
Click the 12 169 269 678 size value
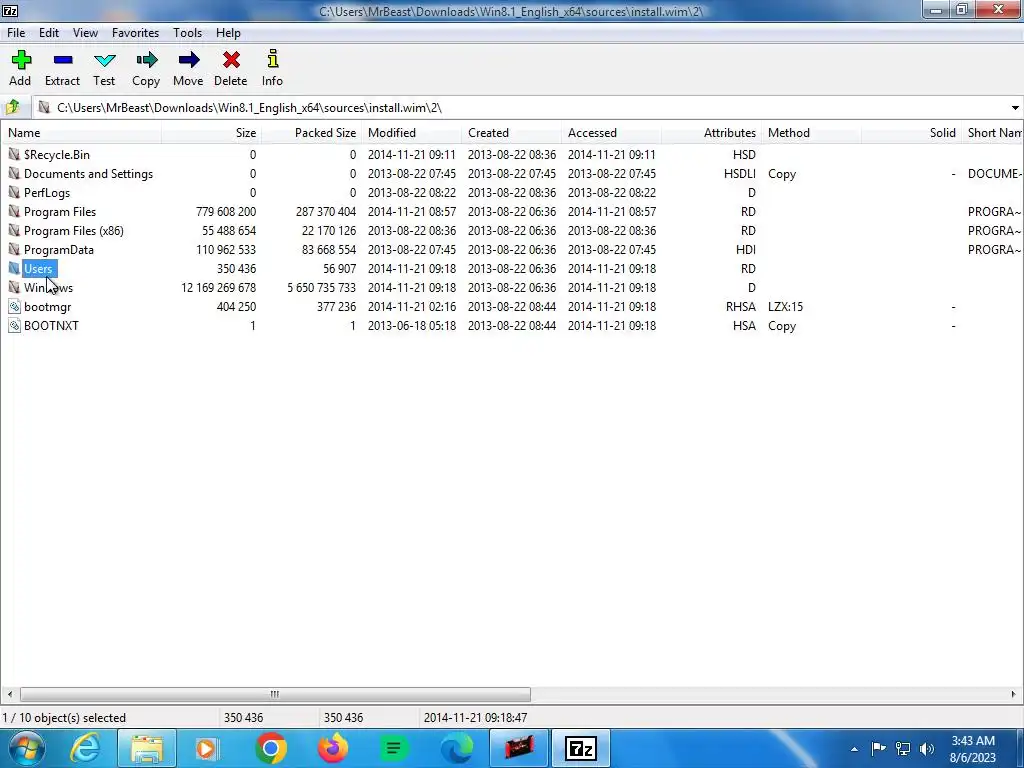click(x=218, y=287)
